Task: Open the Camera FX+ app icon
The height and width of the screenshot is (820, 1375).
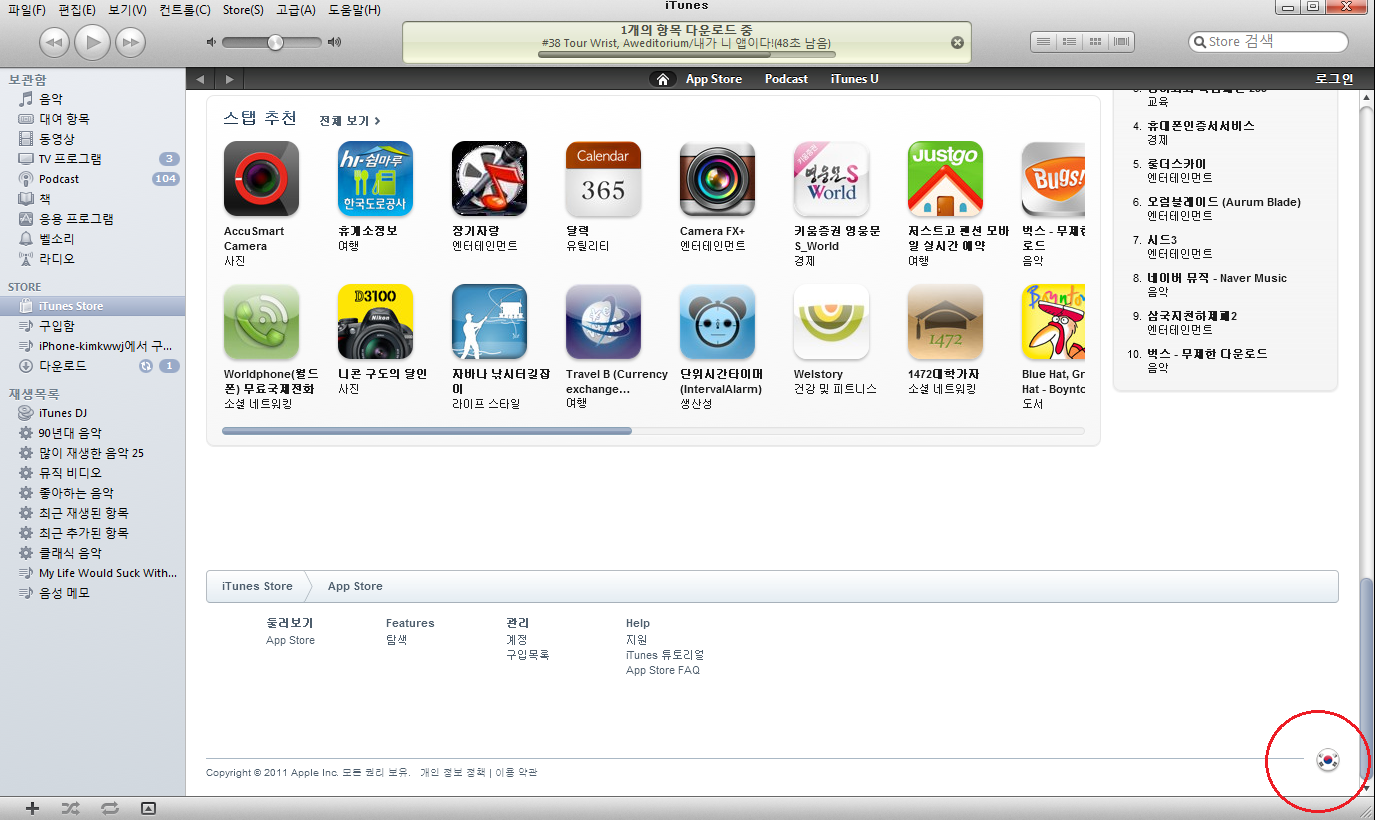Action: click(717, 179)
